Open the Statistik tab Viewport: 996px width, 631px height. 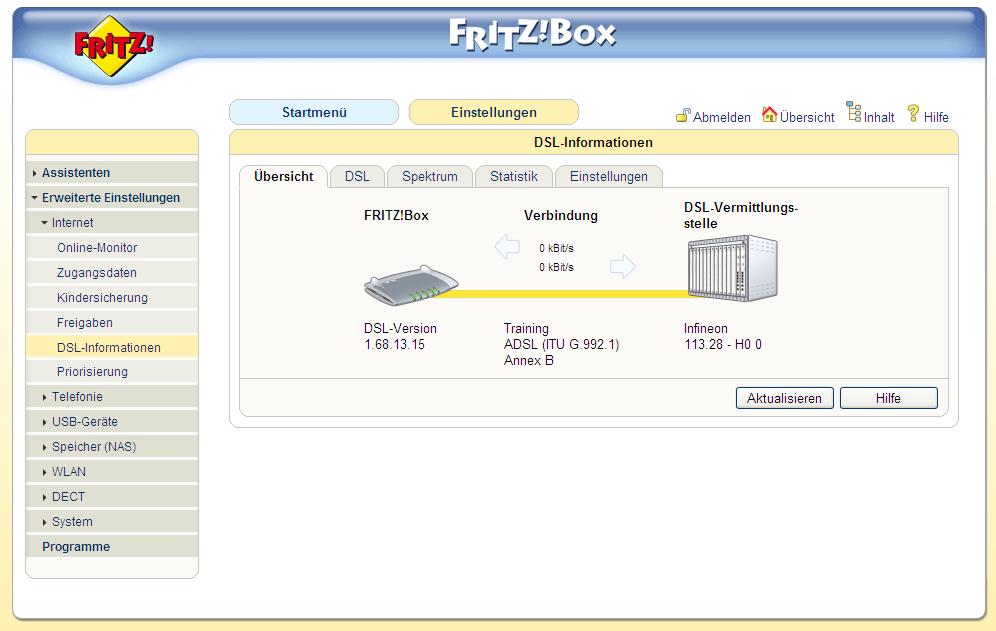coord(513,177)
